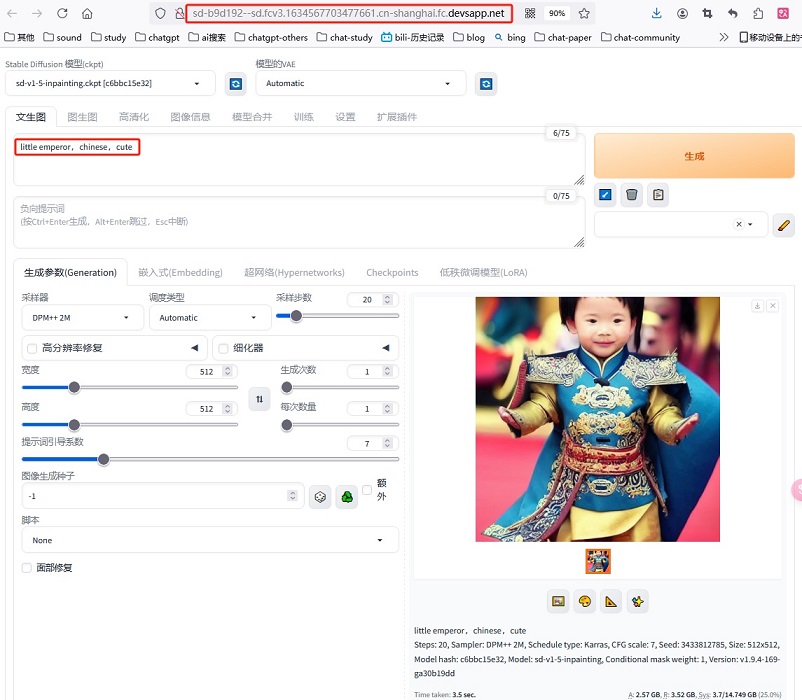Download the generated image preview

coord(758,306)
